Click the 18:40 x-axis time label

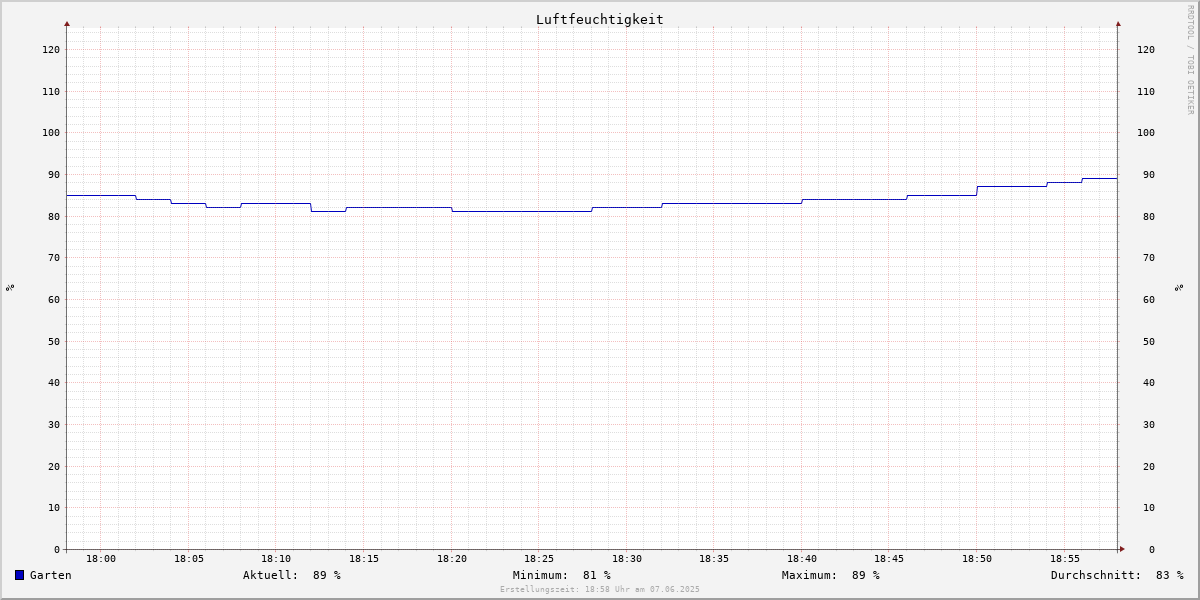802,559
